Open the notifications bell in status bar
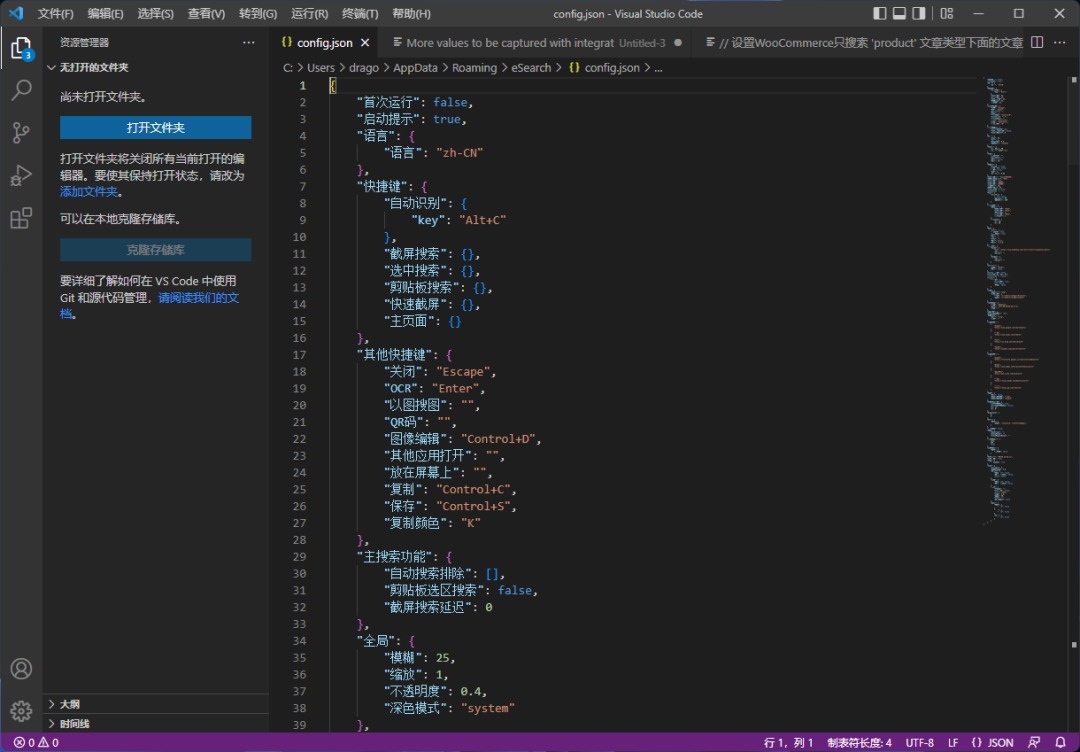 (x=1060, y=743)
